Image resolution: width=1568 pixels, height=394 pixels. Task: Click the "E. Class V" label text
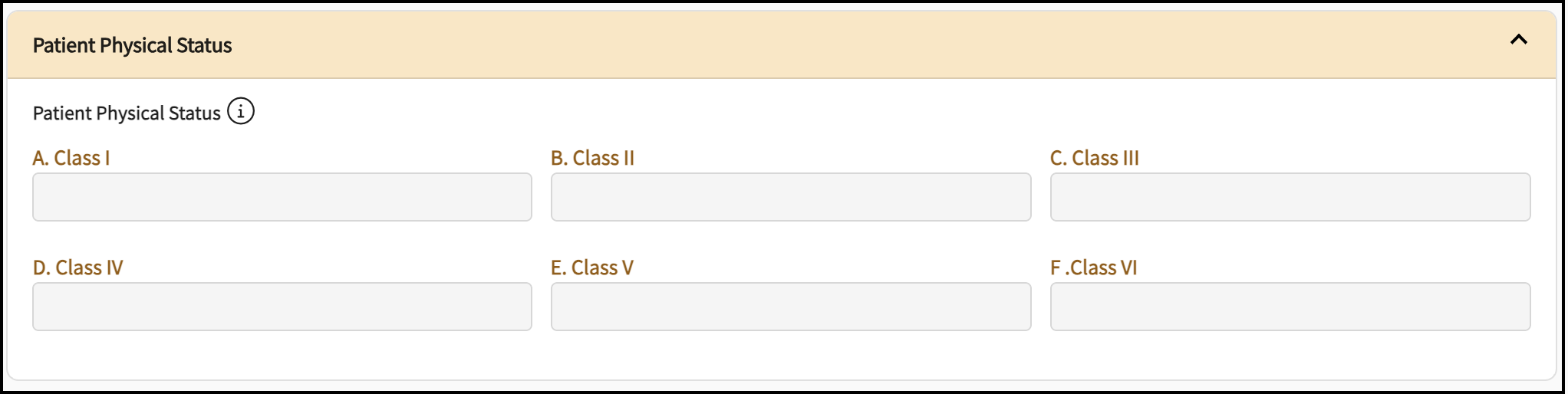[591, 268]
